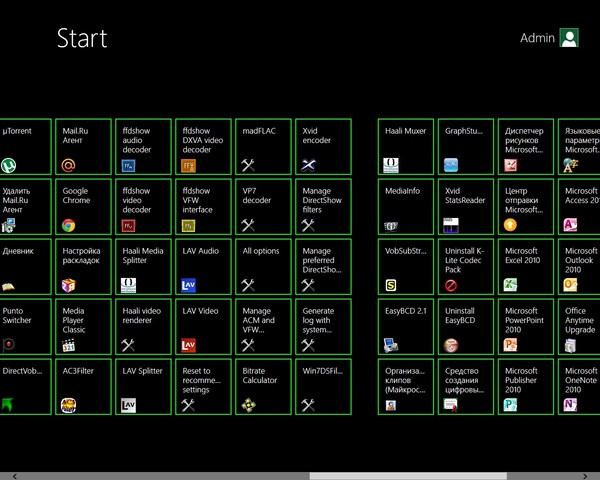Open Удалить Mail.Ru Агент tile

pyautogui.click(x=25, y=207)
